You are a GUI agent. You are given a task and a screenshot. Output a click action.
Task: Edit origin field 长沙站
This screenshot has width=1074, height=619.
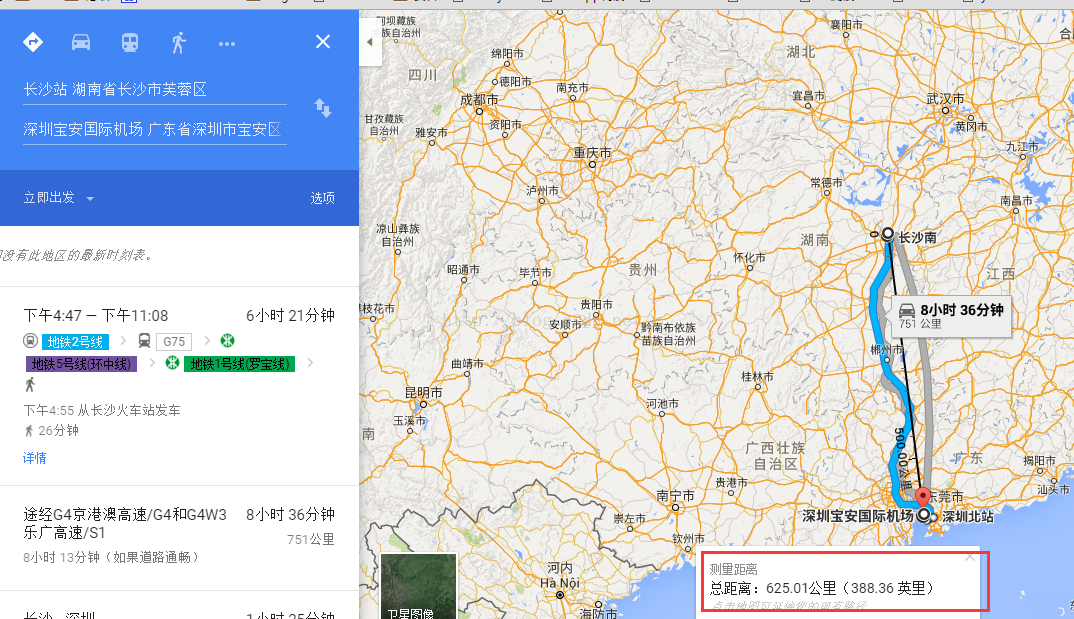point(155,90)
